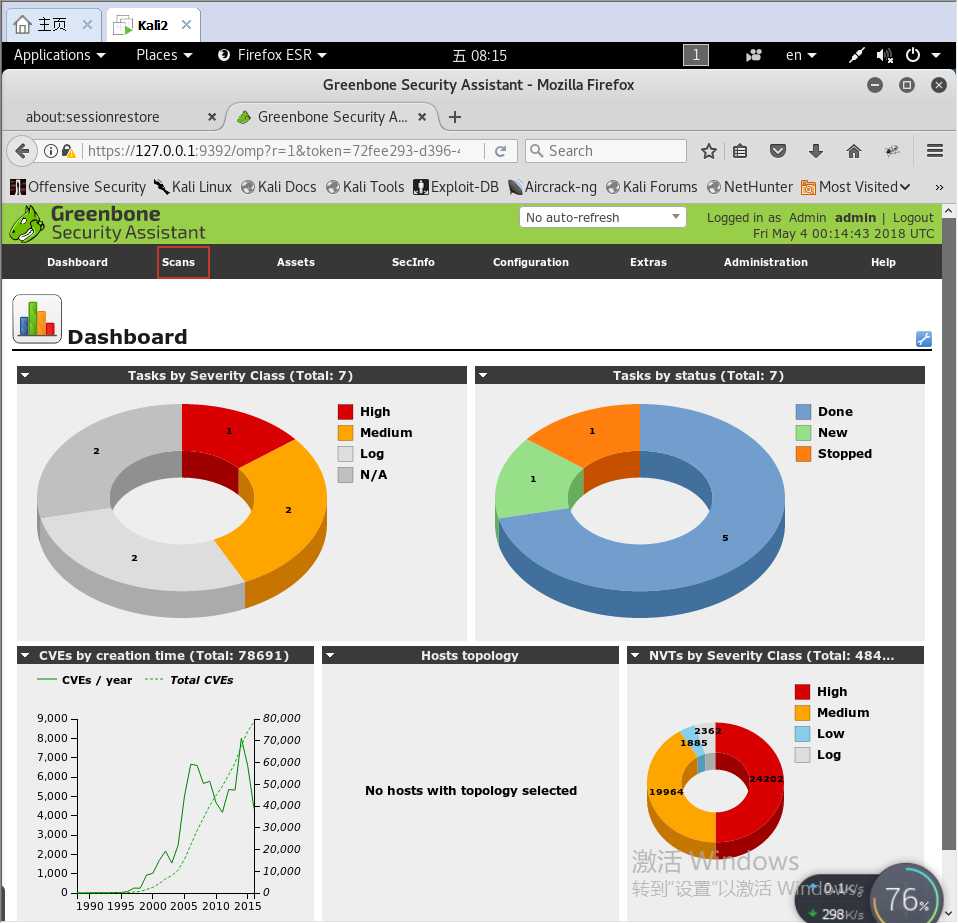Click the screen recording camera icon in top bar
This screenshot has width=958, height=923.
click(x=753, y=56)
